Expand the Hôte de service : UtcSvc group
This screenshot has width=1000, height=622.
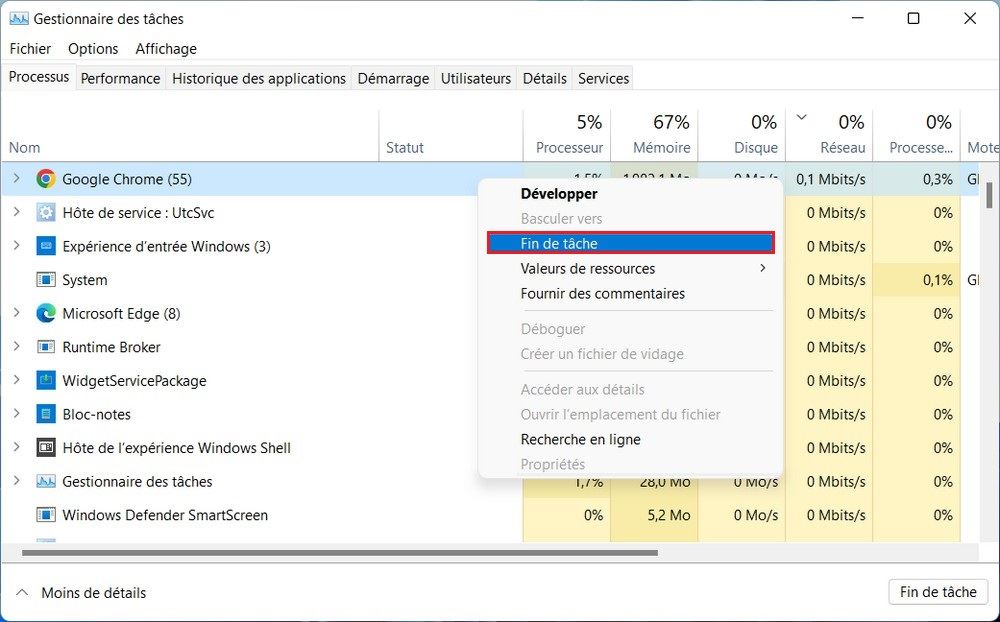point(17,212)
